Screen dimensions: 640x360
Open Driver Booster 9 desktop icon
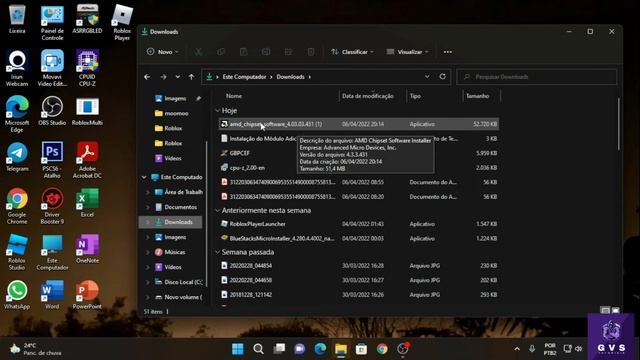[52, 206]
